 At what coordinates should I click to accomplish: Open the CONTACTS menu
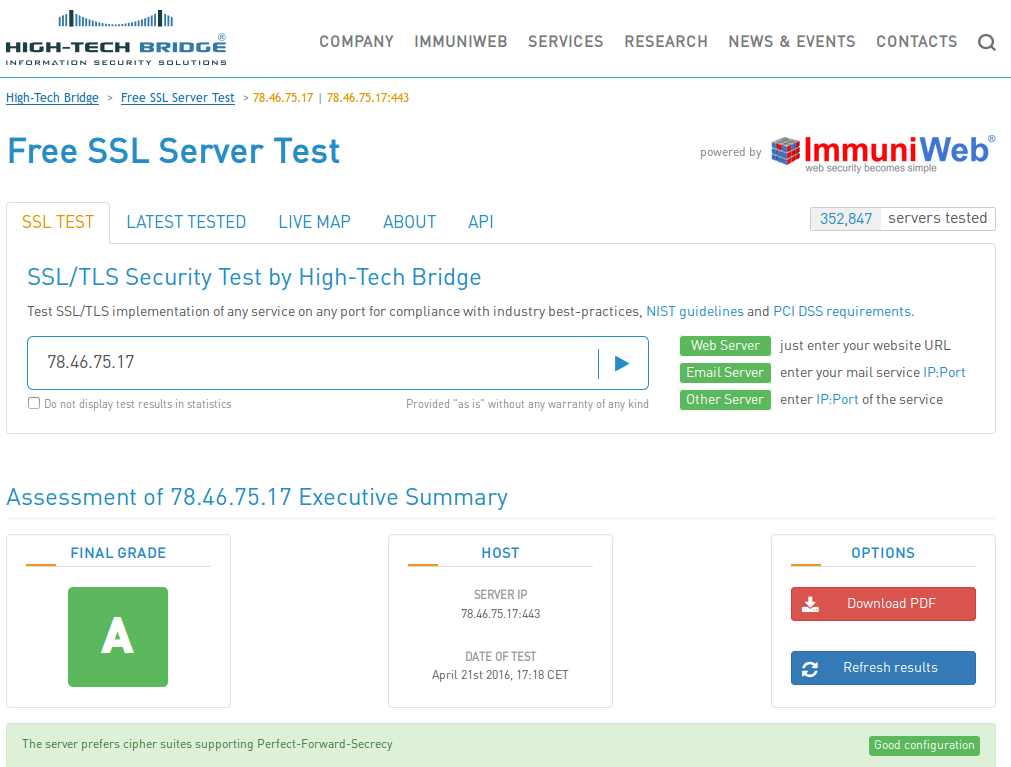click(917, 42)
